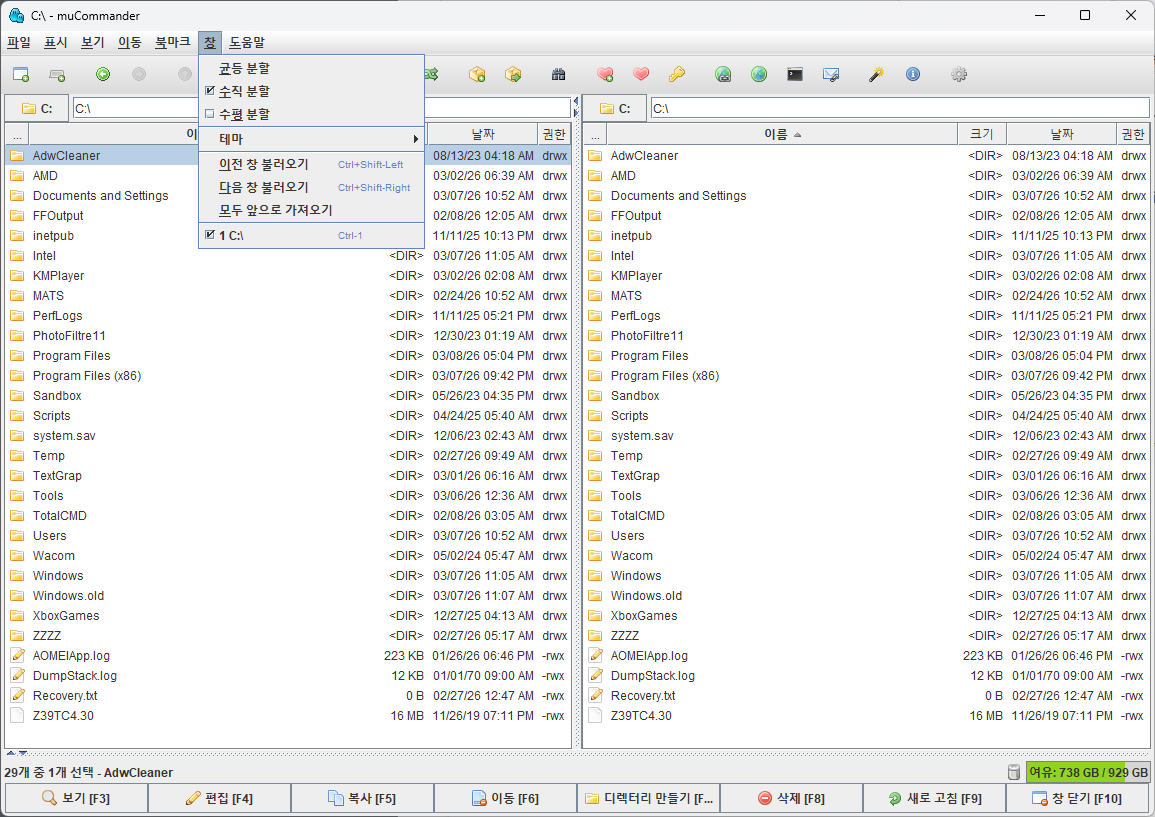Screen dimensions: 1155x817
Task: Open the 파일 menu
Action: (18, 43)
